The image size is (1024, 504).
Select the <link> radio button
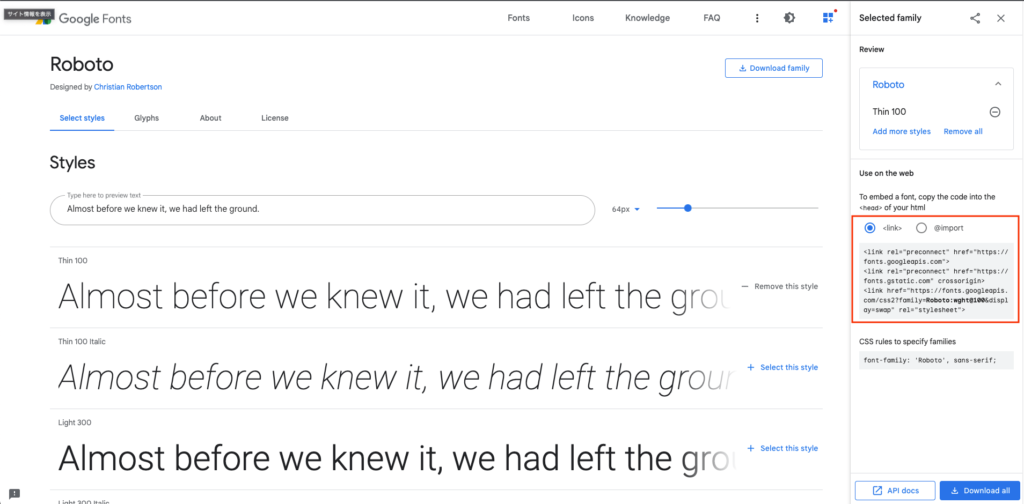coord(869,228)
